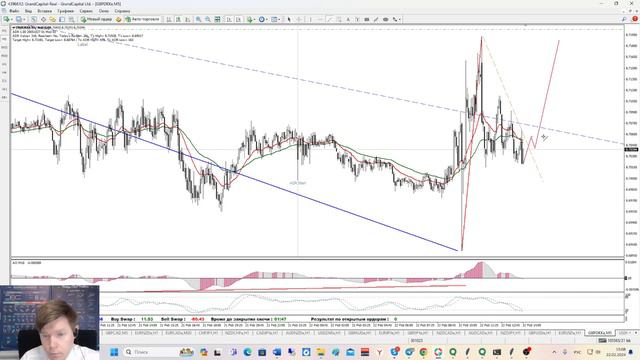
Task: Switch chart to Candlesticks mode
Action: click(178, 19)
